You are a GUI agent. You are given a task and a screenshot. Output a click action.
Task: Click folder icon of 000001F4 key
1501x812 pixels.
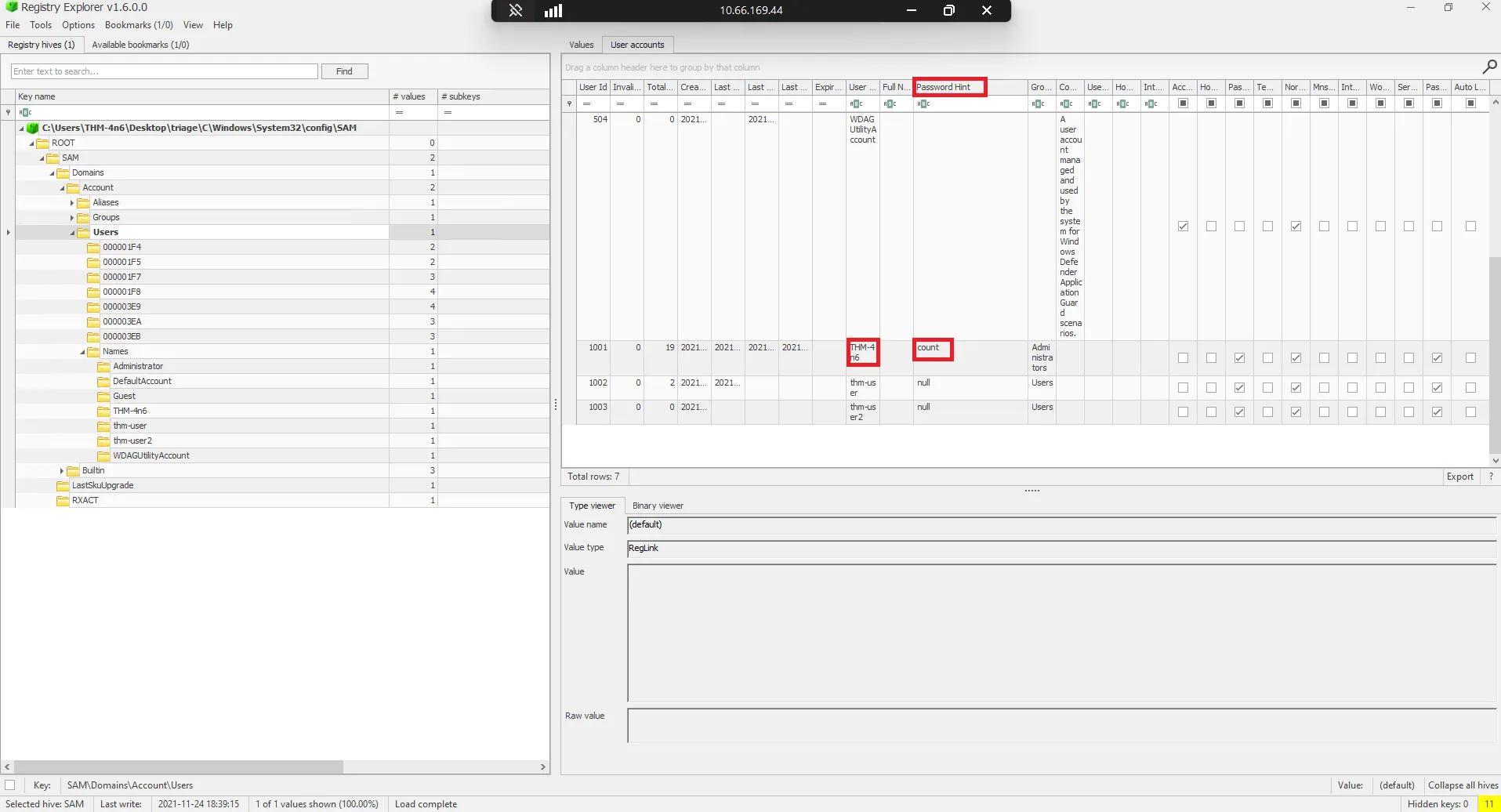pos(94,247)
